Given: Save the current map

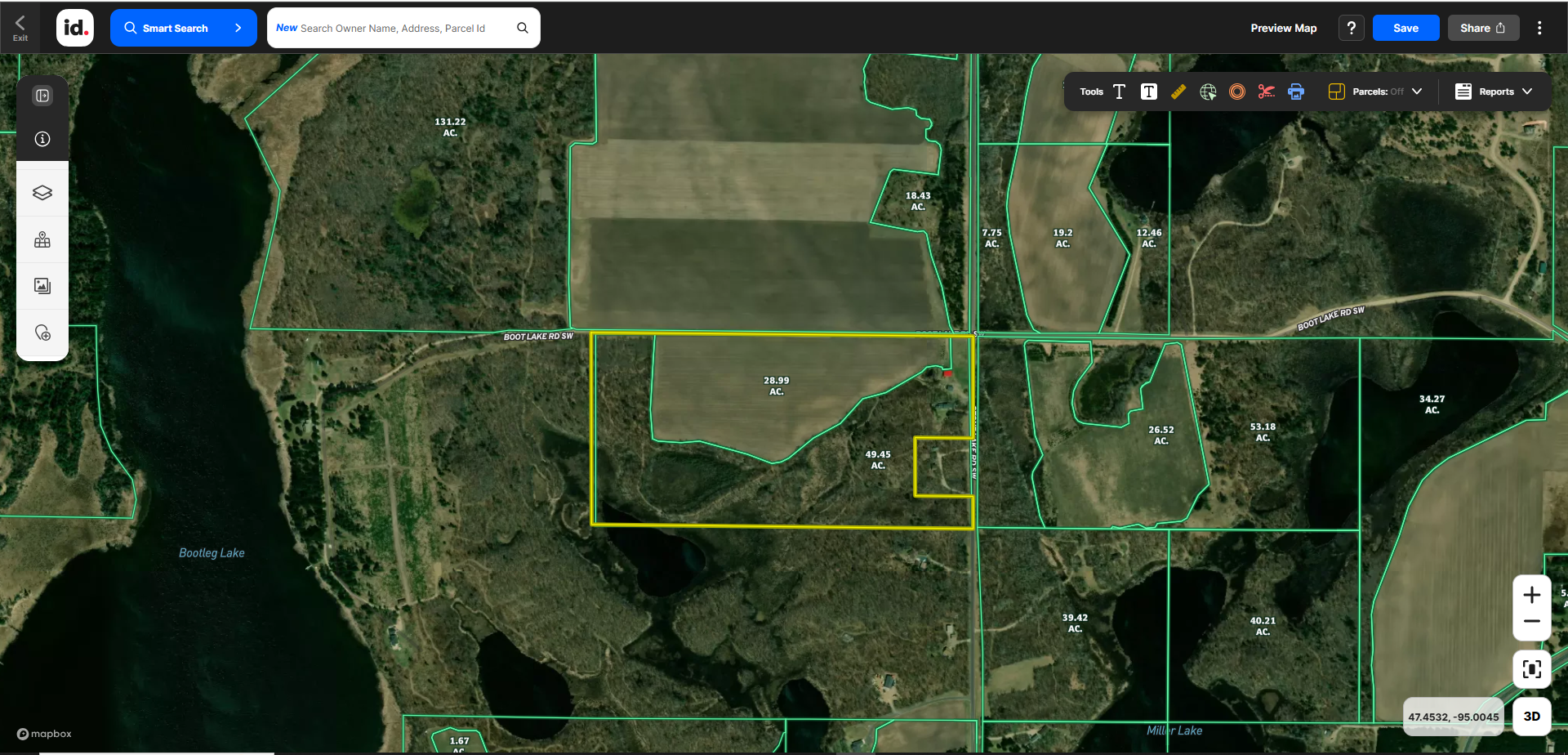Looking at the screenshot, I should [1405, 27].
